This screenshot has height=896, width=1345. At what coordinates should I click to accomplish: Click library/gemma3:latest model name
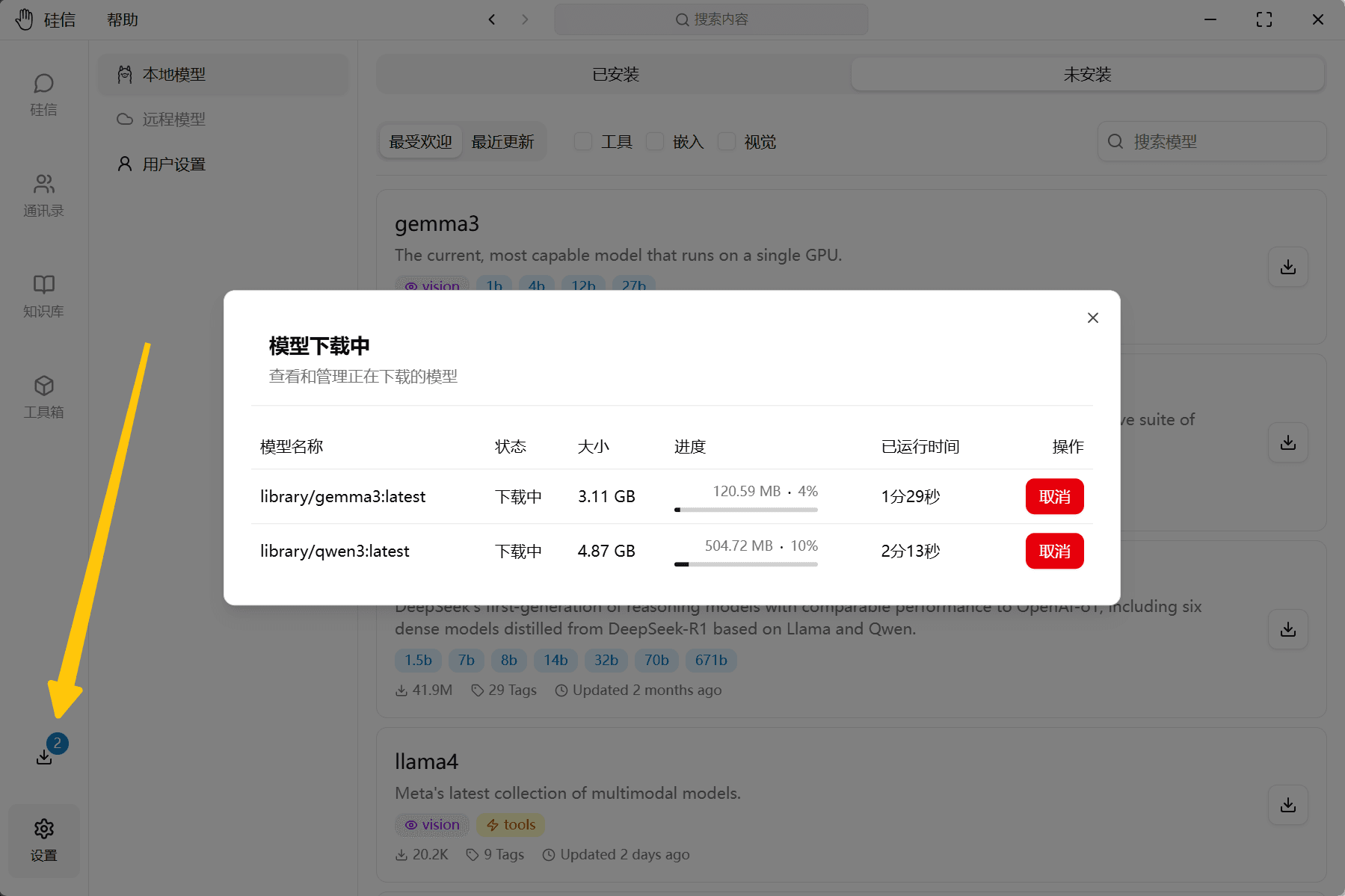coord(342,496)
